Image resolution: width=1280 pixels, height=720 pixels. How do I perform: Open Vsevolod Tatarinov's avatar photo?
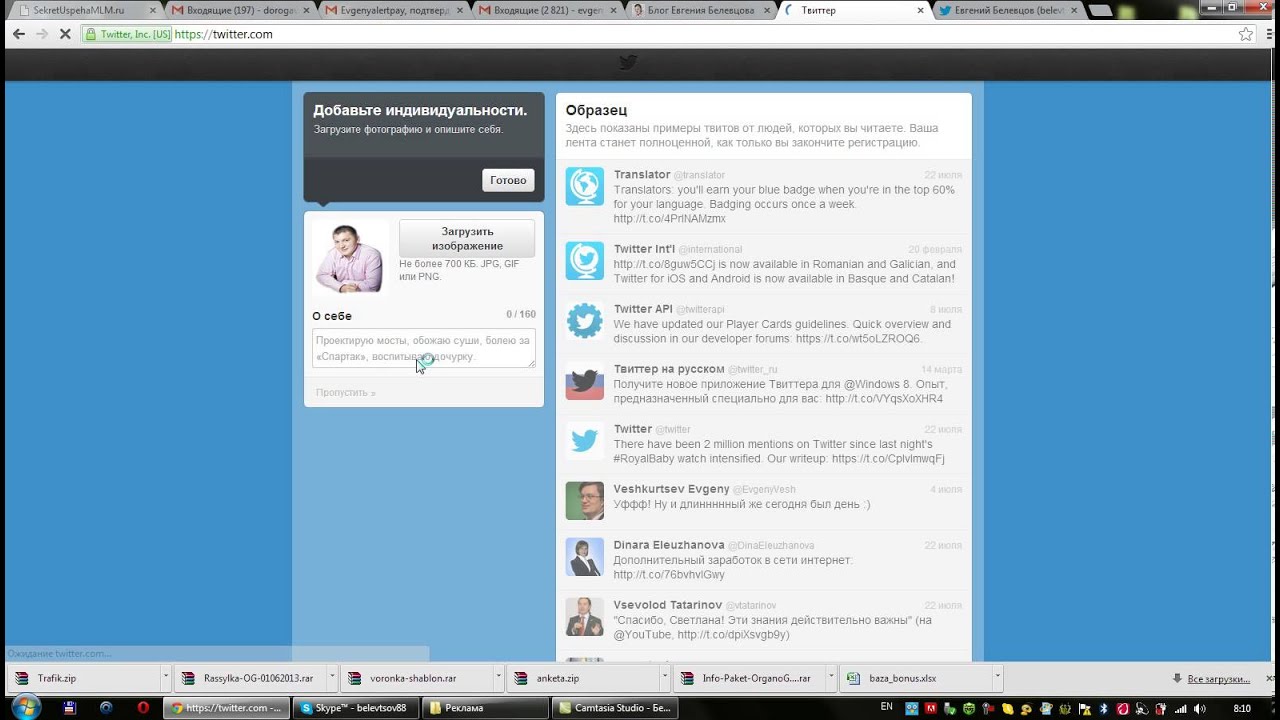click(x=585, y=616)
